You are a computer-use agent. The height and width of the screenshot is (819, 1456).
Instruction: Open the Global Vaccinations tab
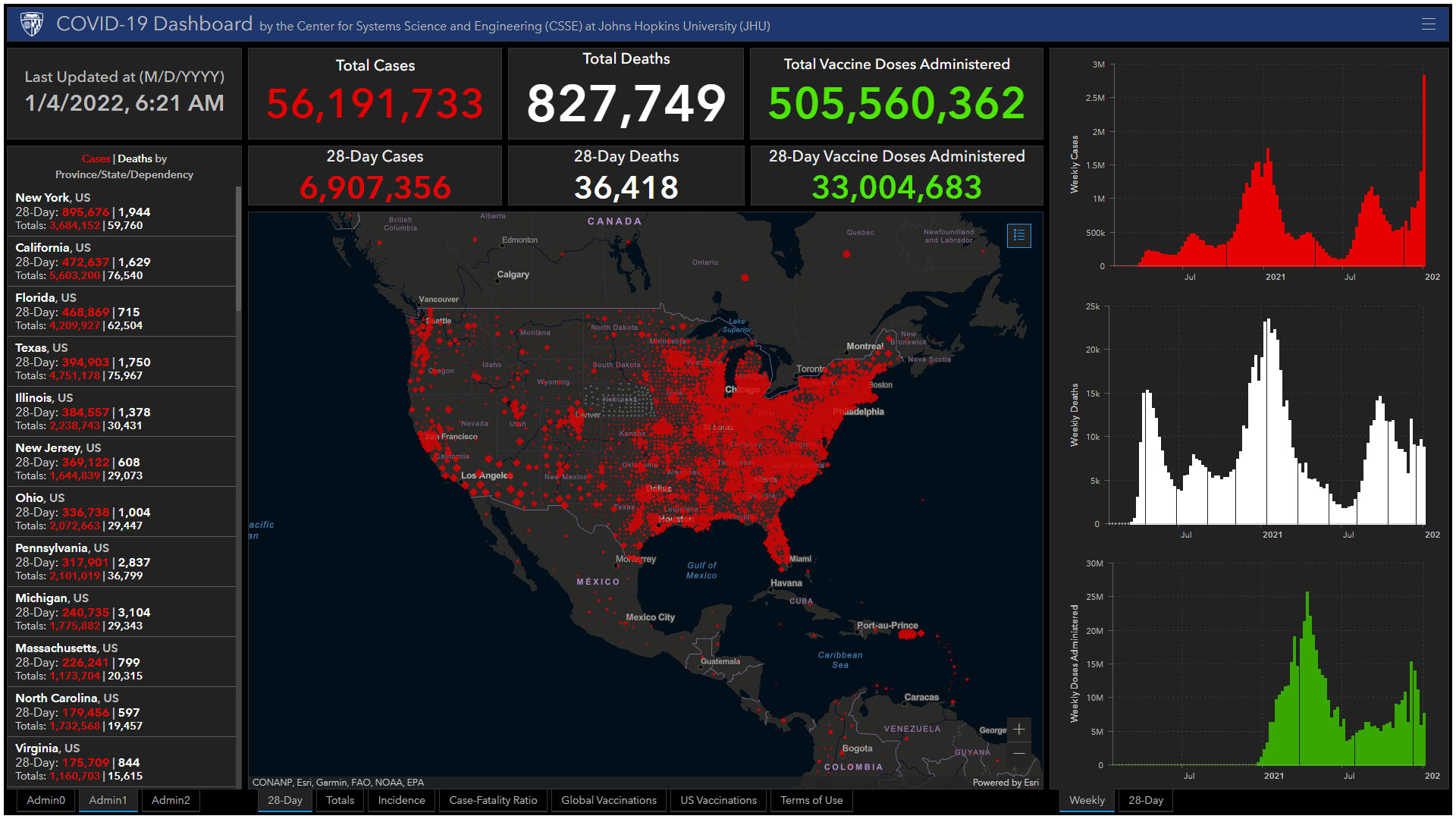pos(609,800)
